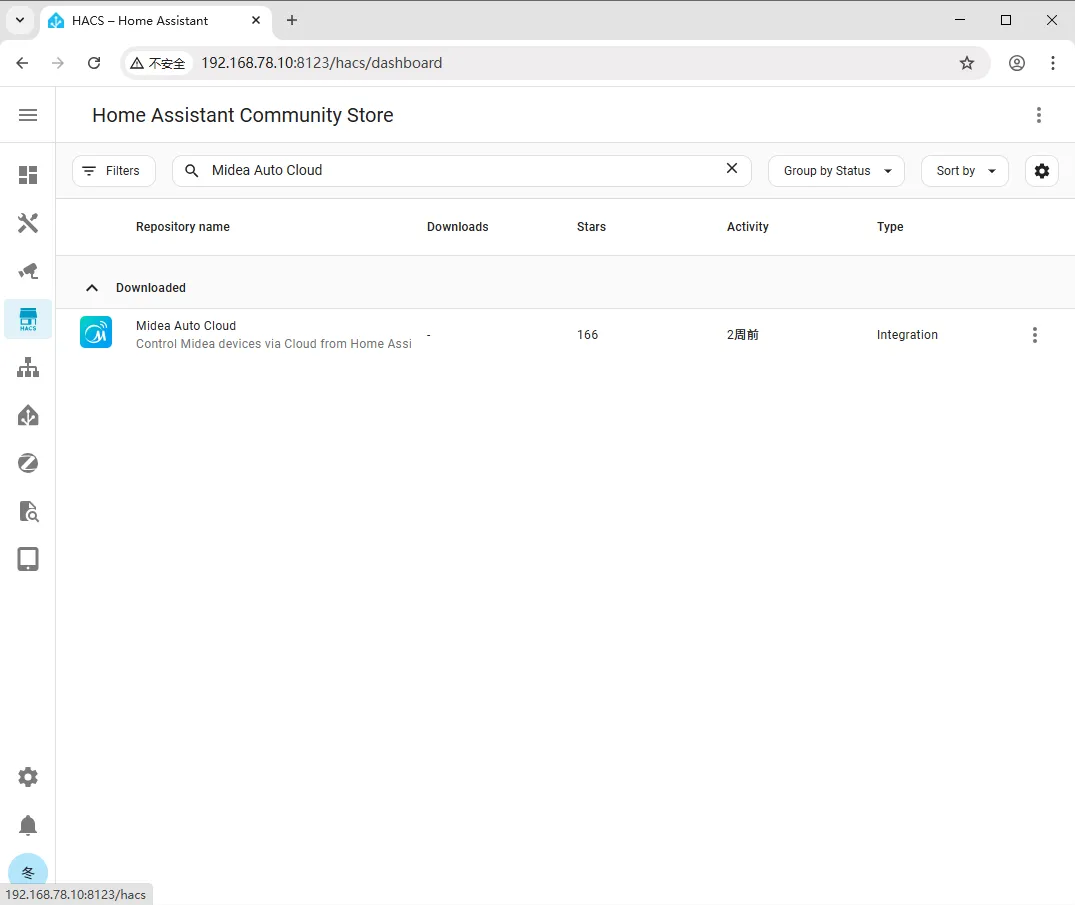Open the hammer and wrench tools sidebar icon
Viewport: 1075px width, 905px height.
27,223
